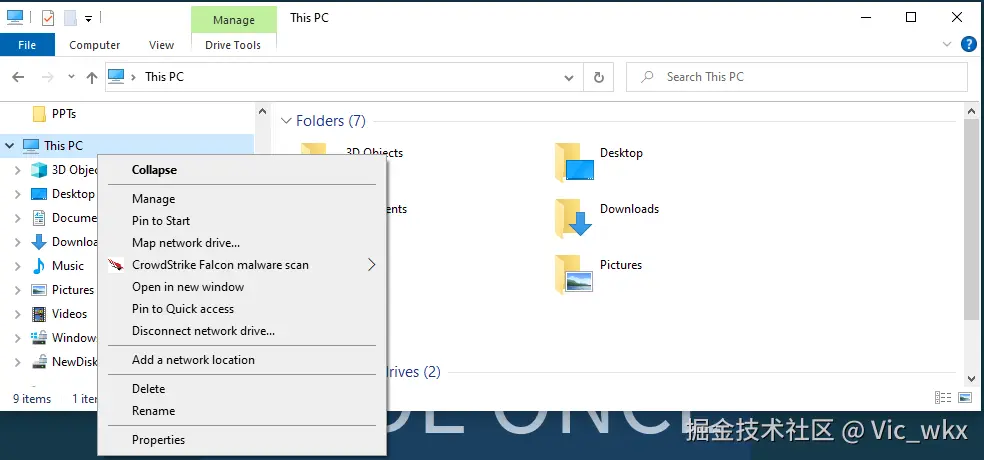Image resolution: width=984 pixels, height=460 pixels.
Task: Switch to details view in status bar
Action: (x=942, y=398)
